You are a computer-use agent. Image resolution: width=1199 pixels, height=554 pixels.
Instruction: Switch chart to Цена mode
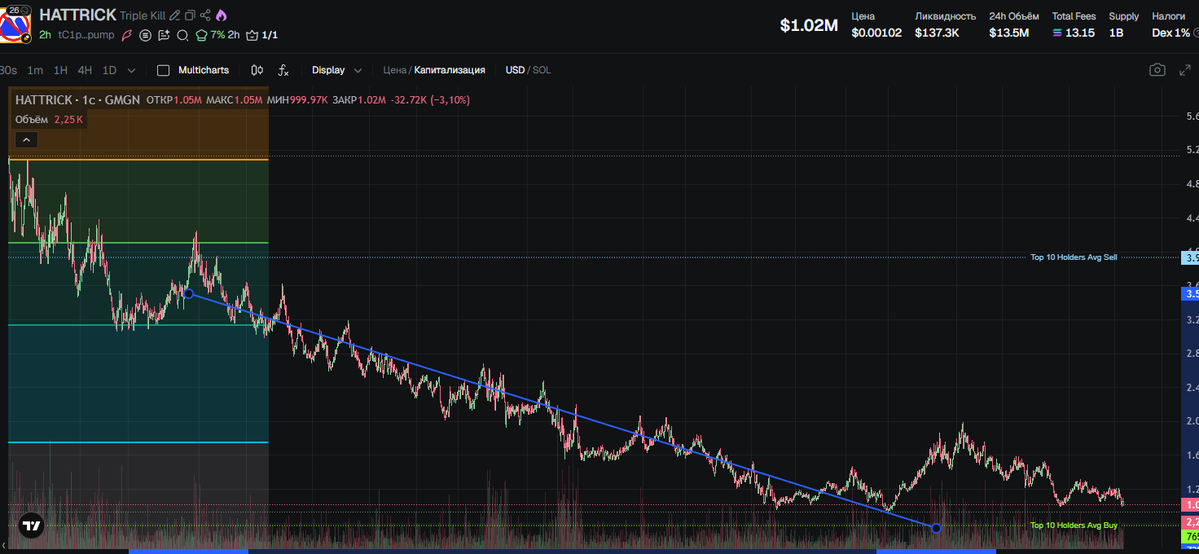point(394,70)
